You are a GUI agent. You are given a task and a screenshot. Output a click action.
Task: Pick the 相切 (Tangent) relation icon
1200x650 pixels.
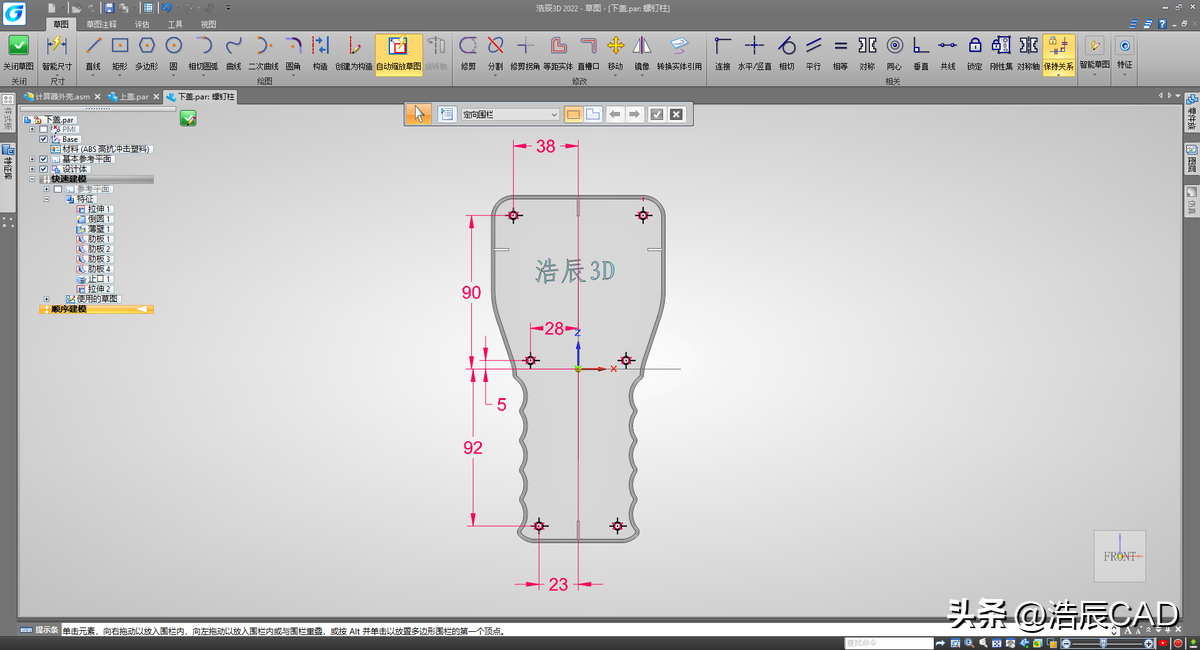[786, 46]
